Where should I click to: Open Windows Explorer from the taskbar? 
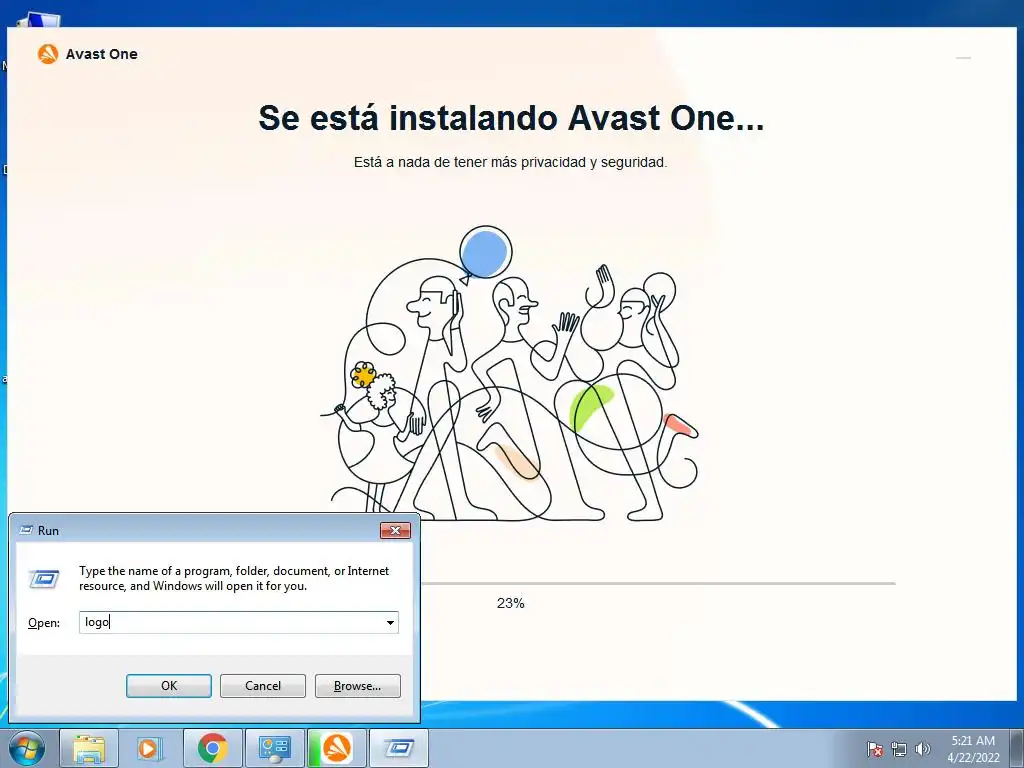(x=89, y=748)
